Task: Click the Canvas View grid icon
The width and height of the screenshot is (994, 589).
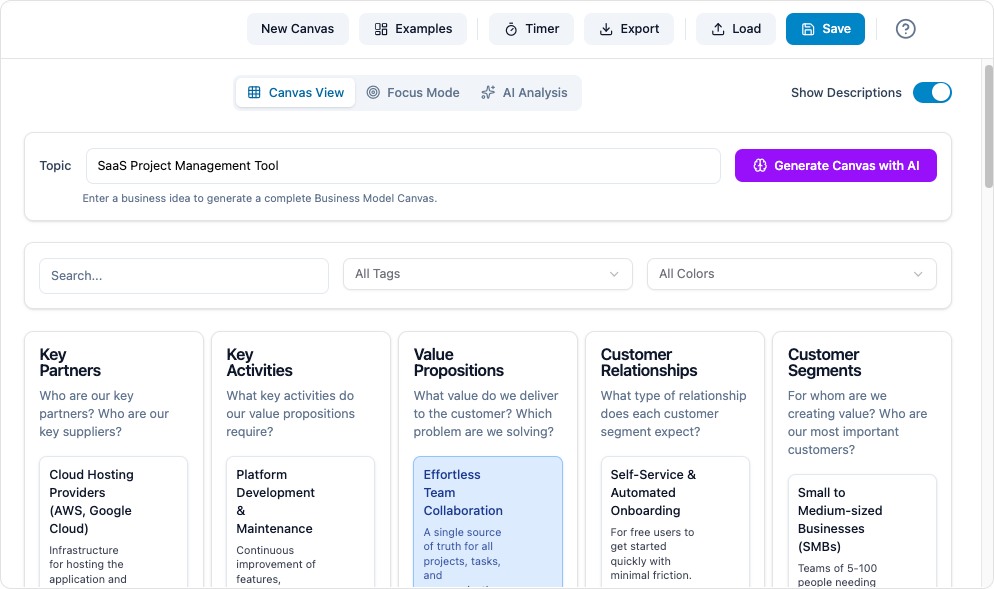Action: click(x=254, y=92)
